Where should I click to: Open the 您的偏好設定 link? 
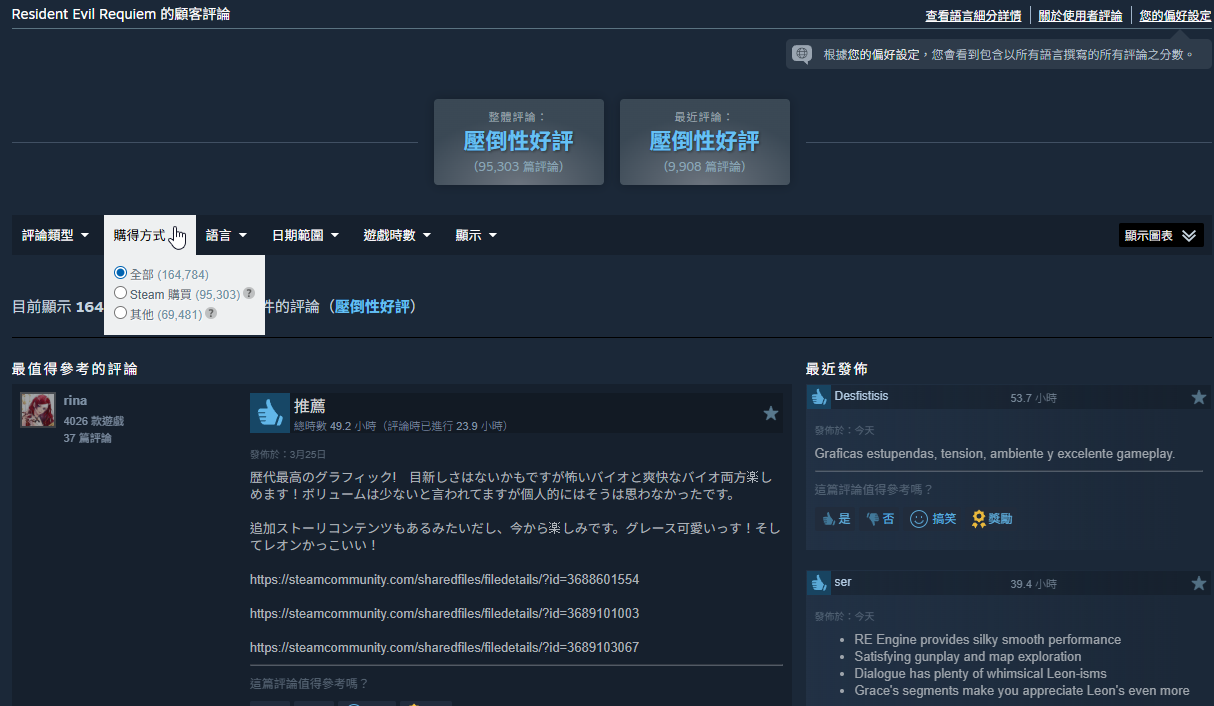[x=1173, y=15]
